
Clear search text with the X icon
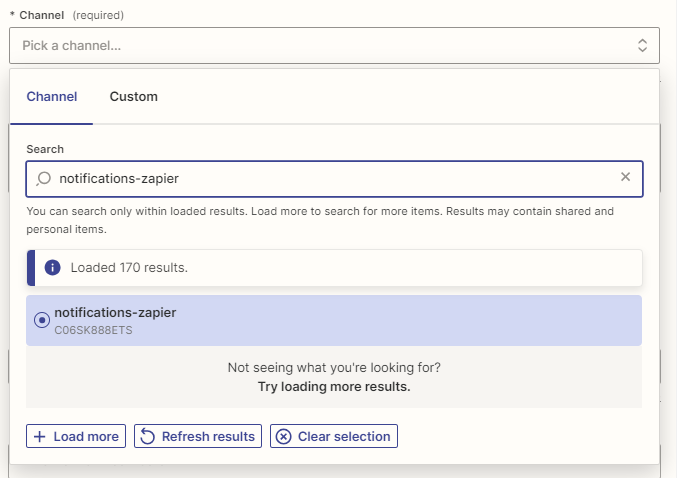coord(625,177)
